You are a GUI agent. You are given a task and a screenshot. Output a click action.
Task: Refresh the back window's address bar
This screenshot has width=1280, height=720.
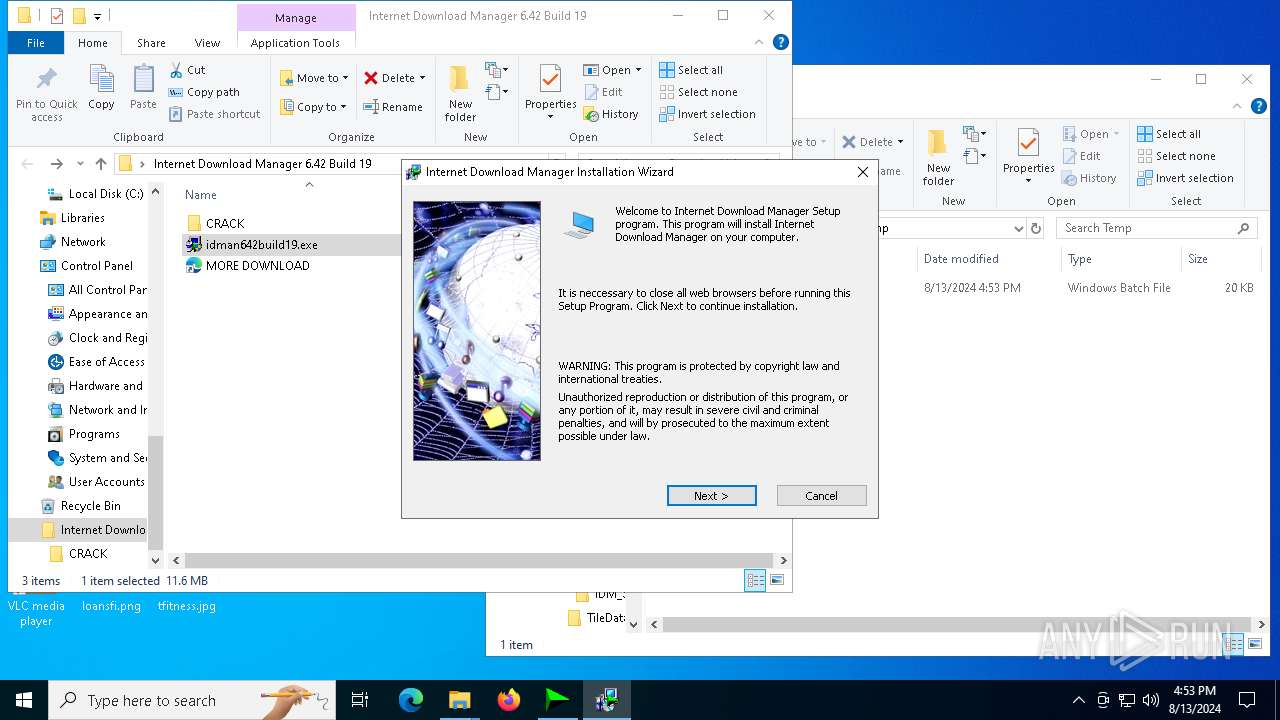point(1036,228)
